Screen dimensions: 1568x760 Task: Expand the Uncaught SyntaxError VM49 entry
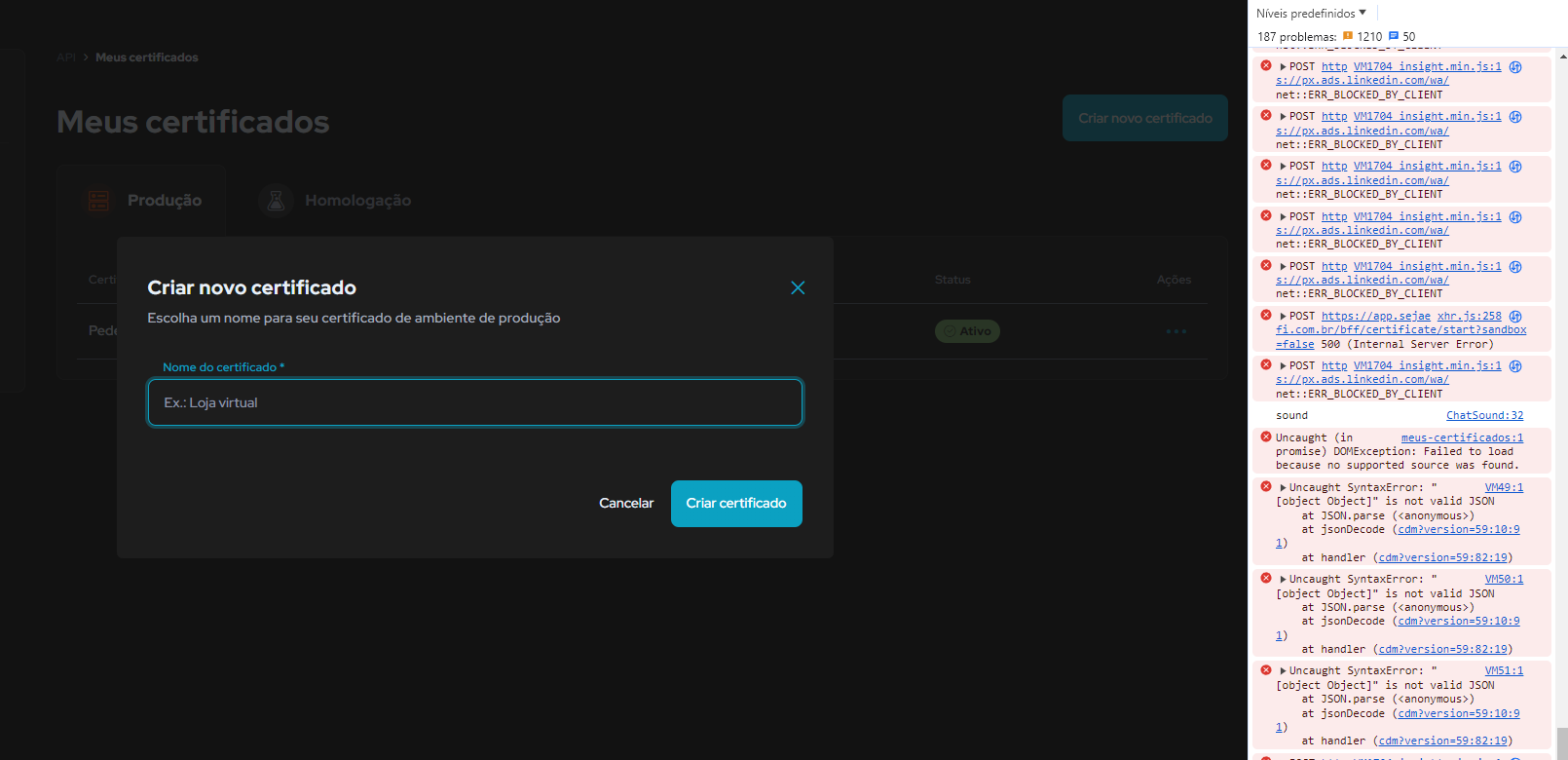tap(1284, 488)
